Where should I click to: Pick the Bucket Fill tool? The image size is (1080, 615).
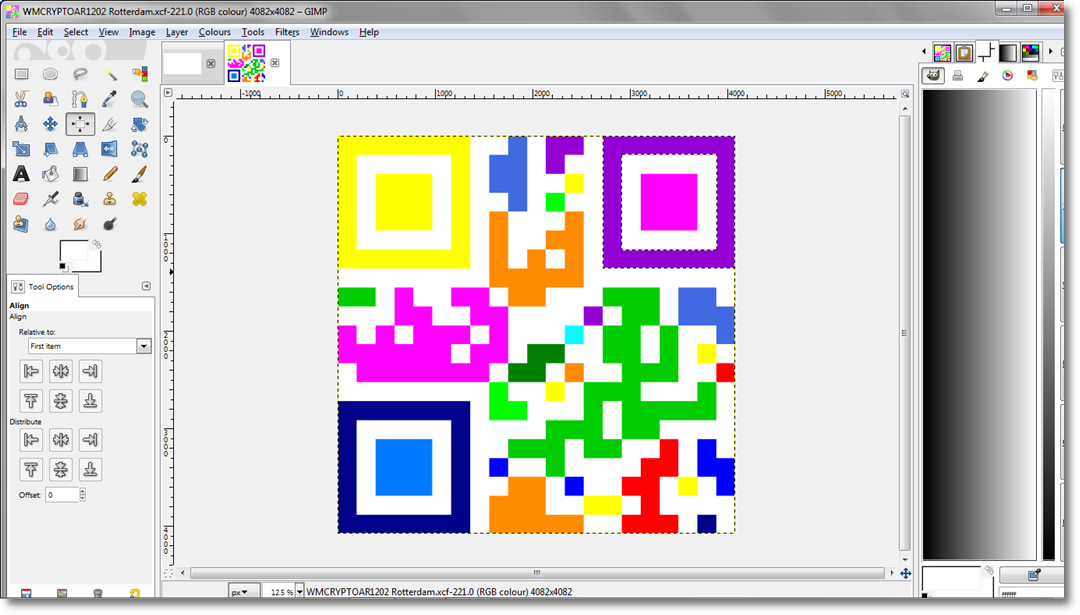click(50, 174)
